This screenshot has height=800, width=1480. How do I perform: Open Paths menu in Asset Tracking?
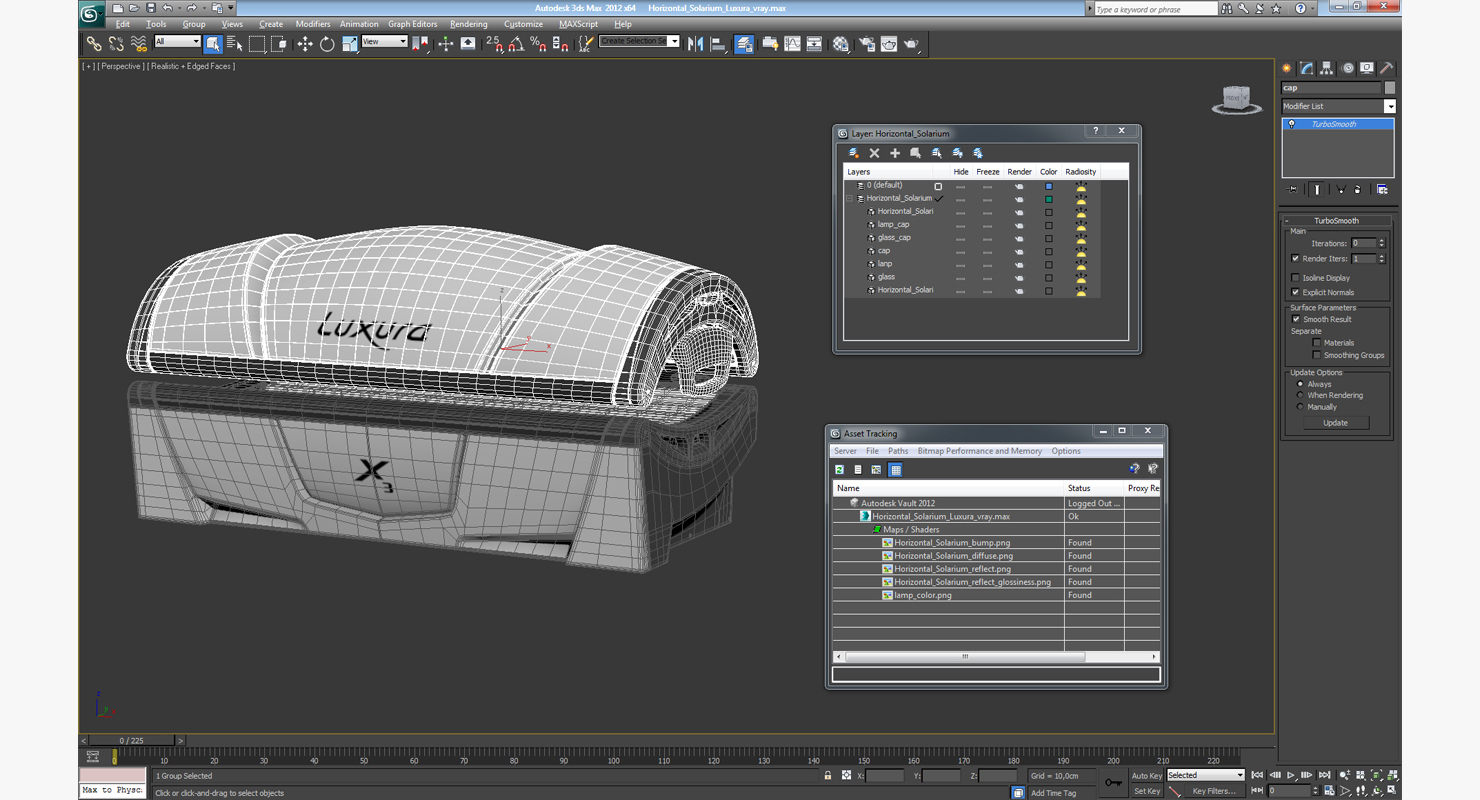click(898, 451)
